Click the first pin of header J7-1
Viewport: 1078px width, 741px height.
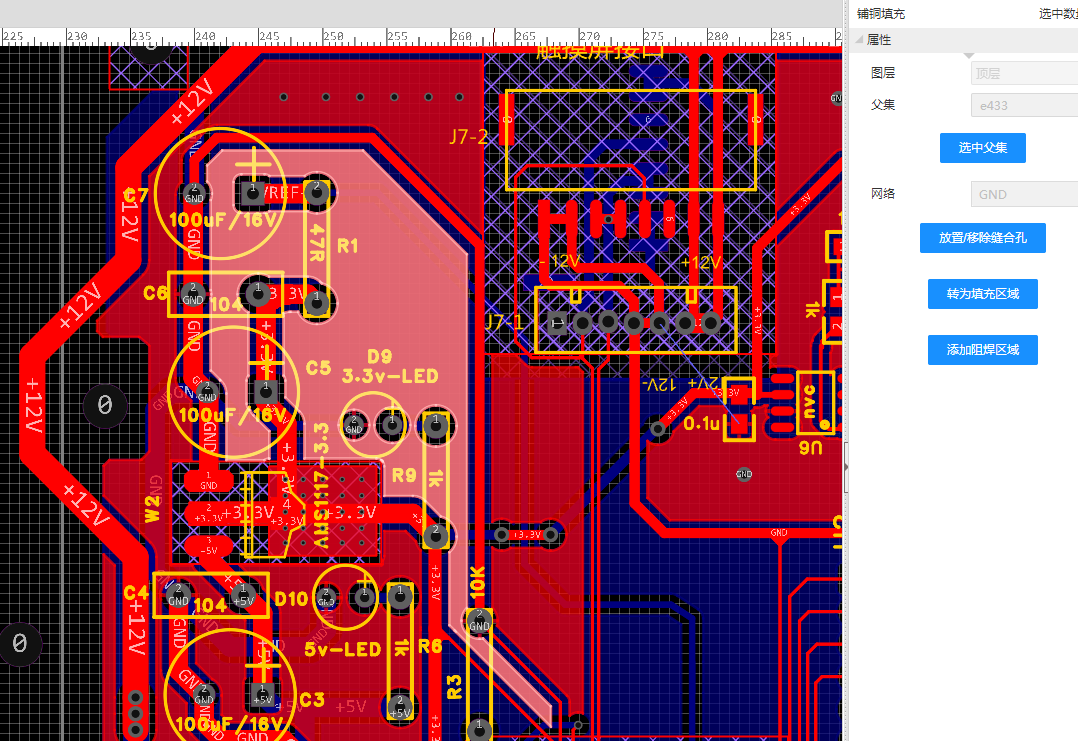point(557,322)
